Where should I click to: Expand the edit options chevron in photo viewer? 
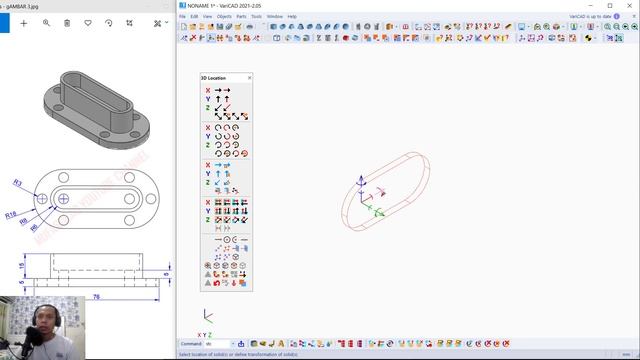click(x=167, y=22)
